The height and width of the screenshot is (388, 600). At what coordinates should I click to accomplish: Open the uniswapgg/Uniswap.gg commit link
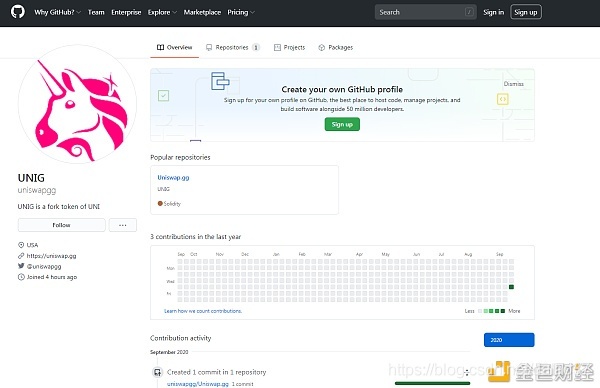(198, 384)
